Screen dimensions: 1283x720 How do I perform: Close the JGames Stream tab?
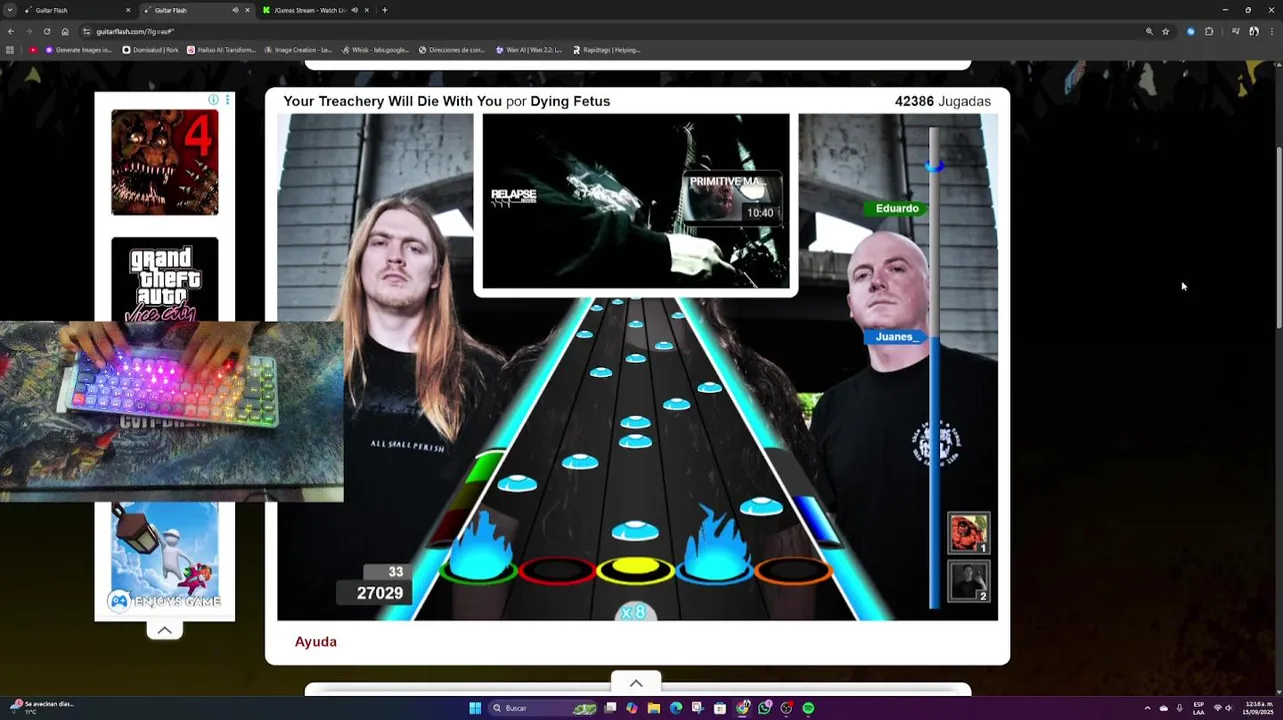click(366, 10)
